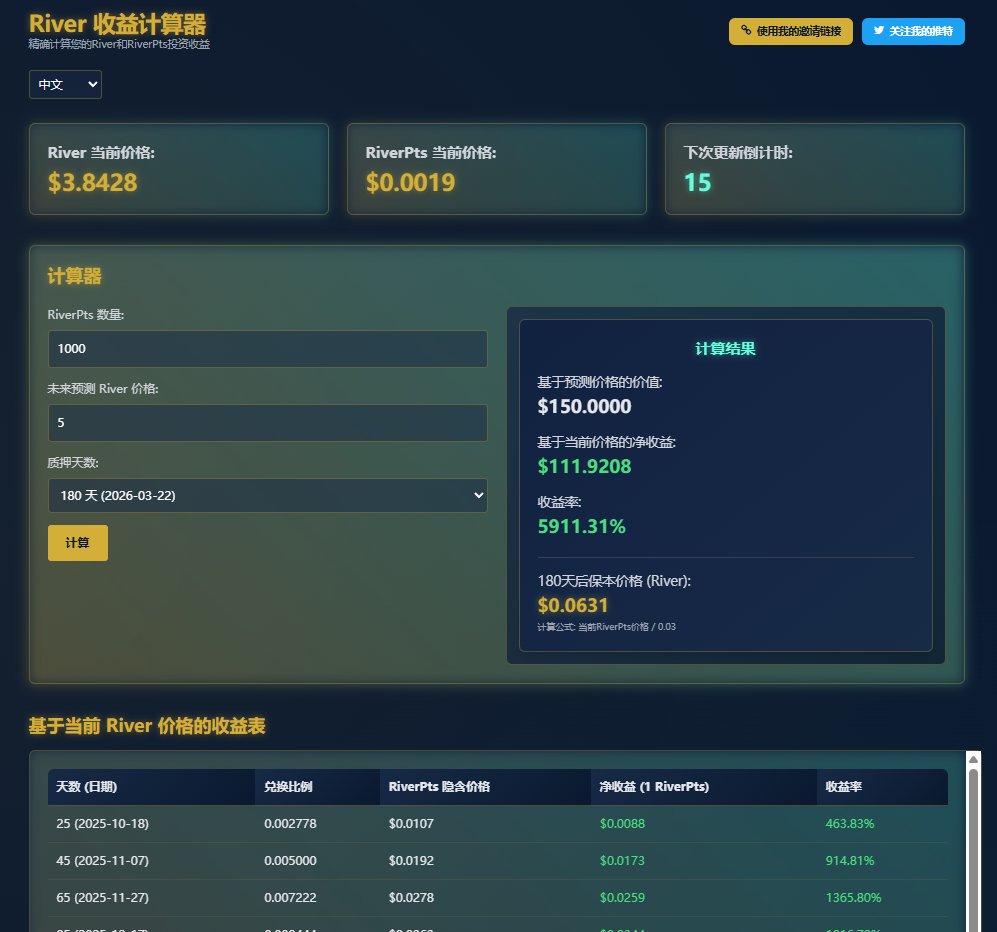Click the River 当前价格 $3.8428 card
Image resolution: width=997 pixels, height=932 pixels.
tap(179, 169)
